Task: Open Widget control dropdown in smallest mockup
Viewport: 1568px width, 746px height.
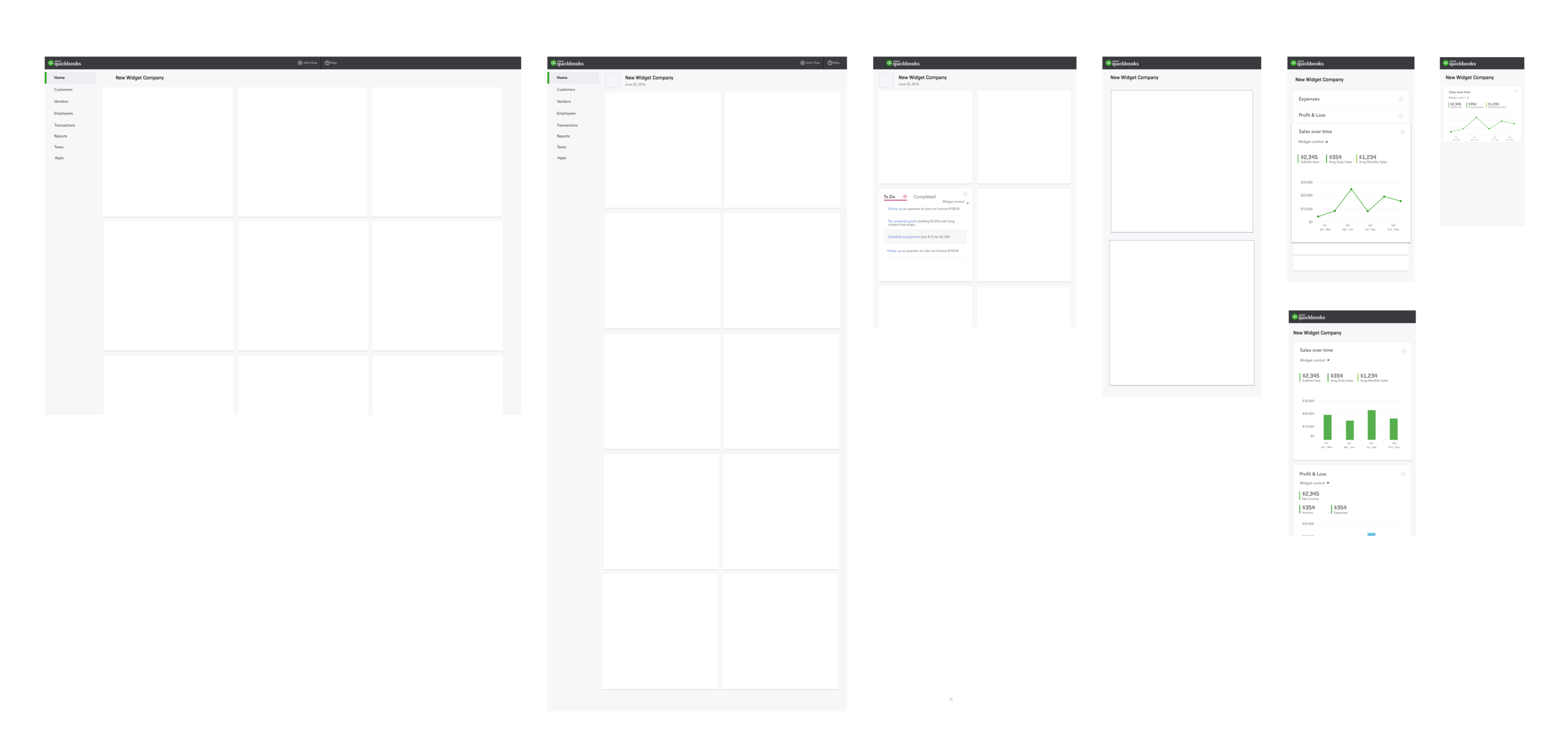Action: click(x=1458, y=98)
